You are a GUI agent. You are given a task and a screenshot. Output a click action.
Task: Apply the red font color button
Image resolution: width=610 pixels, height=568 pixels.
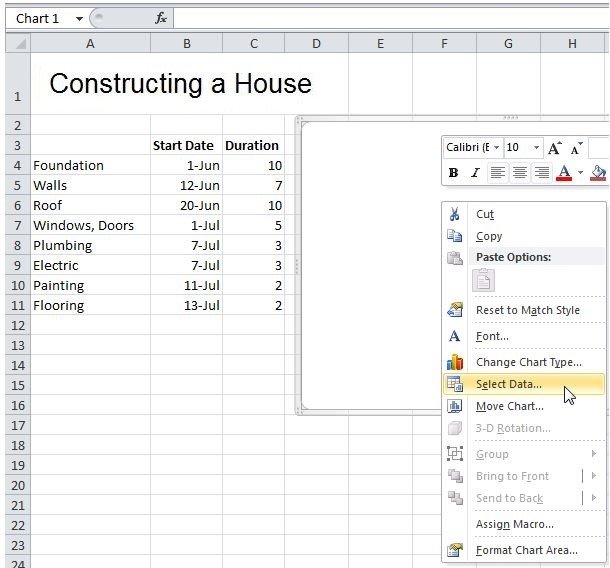564,172
